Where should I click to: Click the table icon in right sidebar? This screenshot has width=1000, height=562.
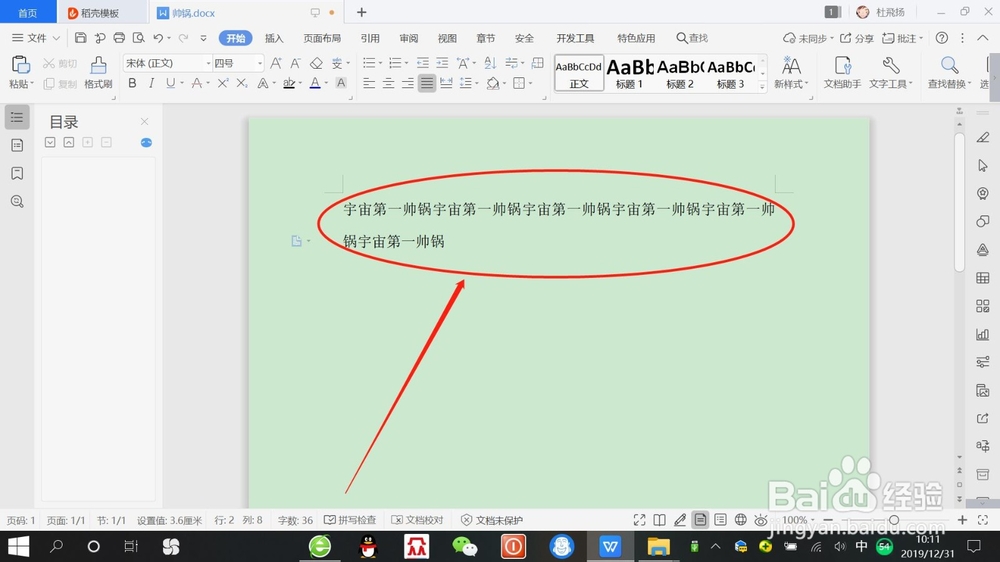983,277
